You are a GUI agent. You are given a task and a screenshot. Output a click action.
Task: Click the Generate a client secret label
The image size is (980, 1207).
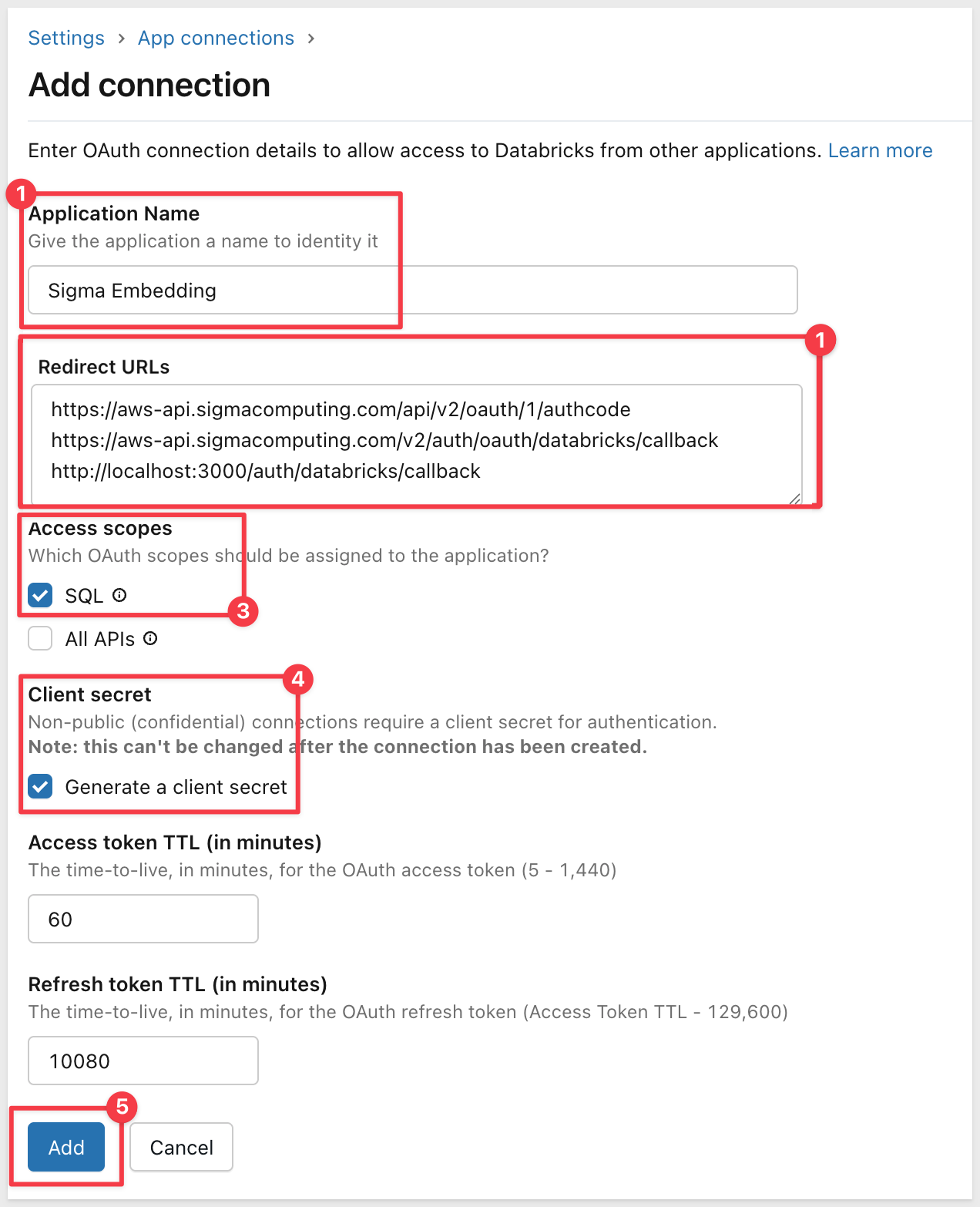[x=176, y=787]
